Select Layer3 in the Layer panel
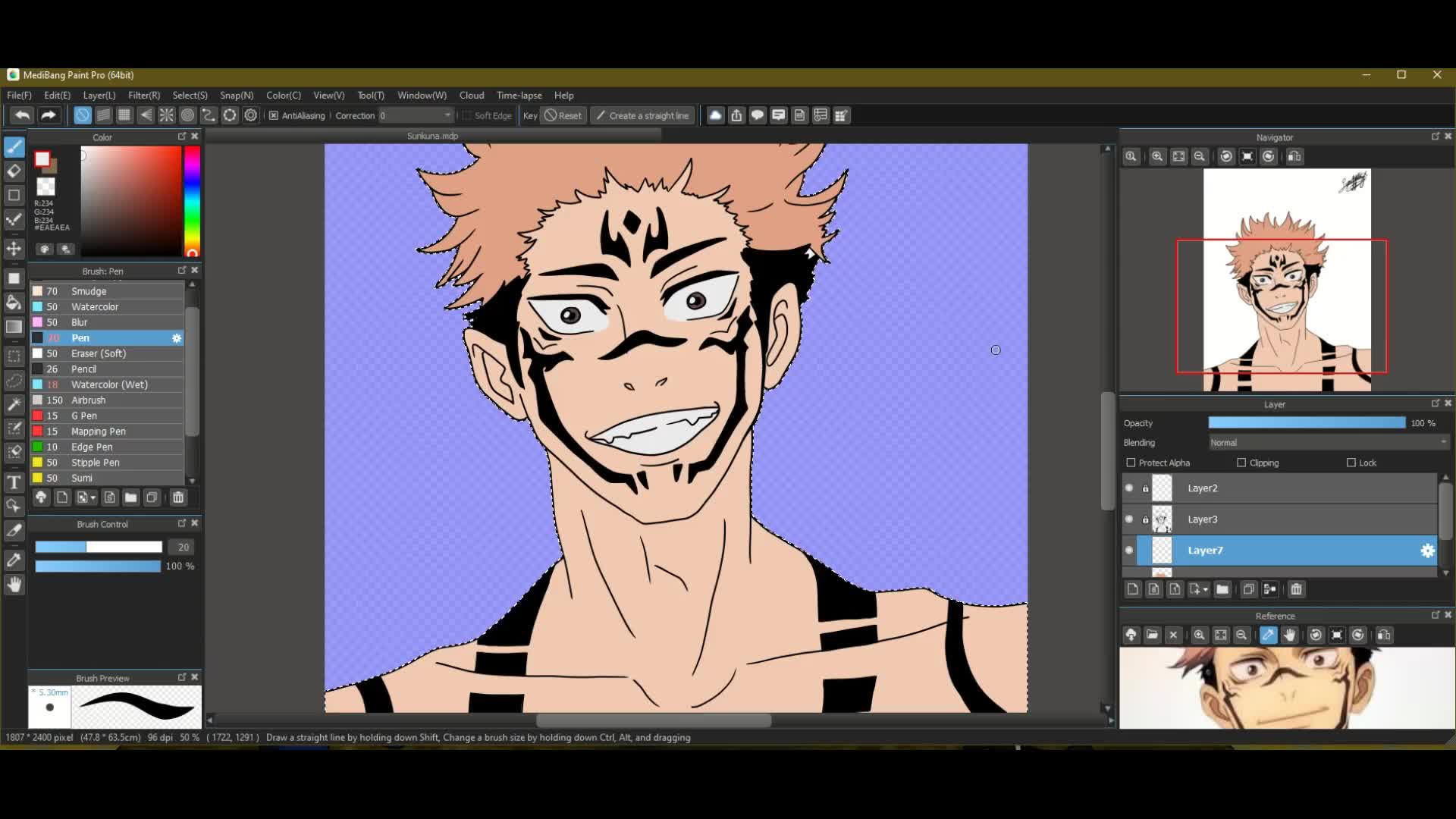Viewport: 1456px width, 819px height. pos(1280,519)
